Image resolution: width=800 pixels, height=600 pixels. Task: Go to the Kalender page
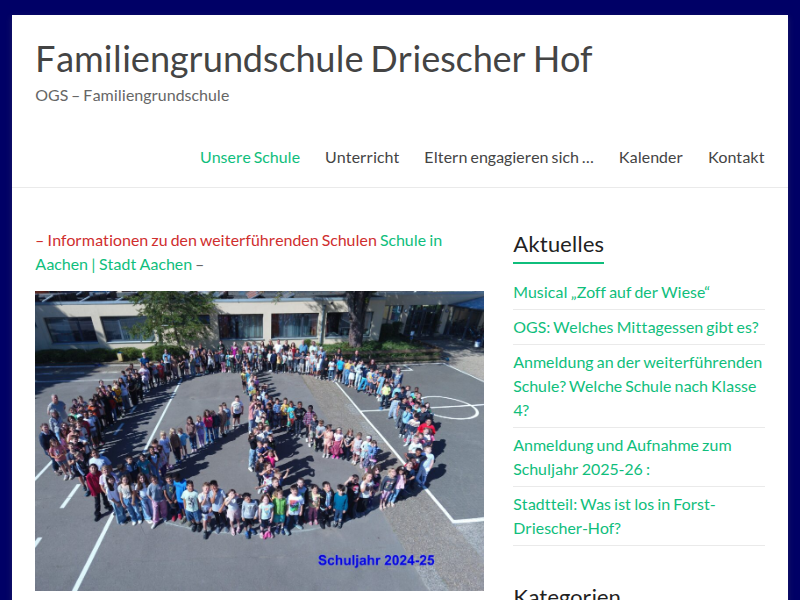pos(650,157)
